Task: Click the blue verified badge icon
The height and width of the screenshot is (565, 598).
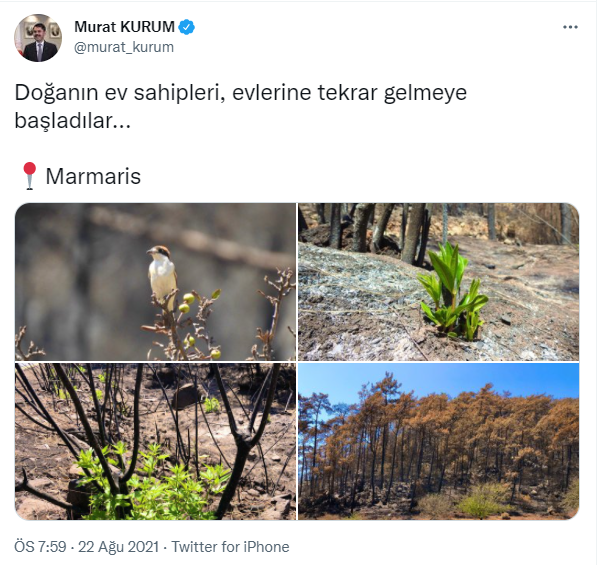Action: pyautogui.click(x=187, y=27)
